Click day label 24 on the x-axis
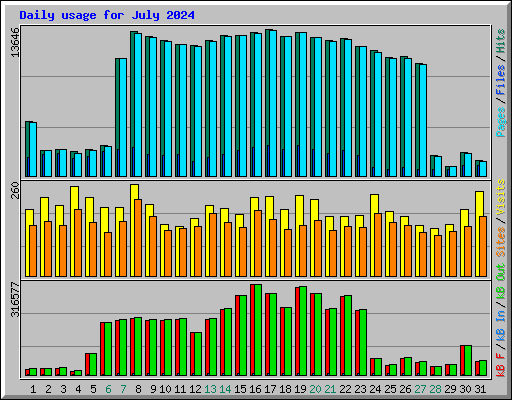This screenshot has height=400, width=512. (375, 389)
